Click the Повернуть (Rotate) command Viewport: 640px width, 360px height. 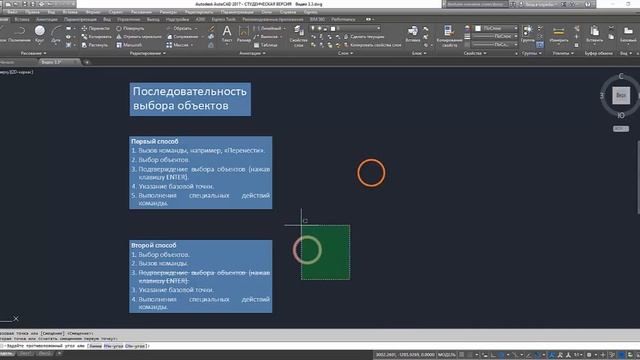130,29
